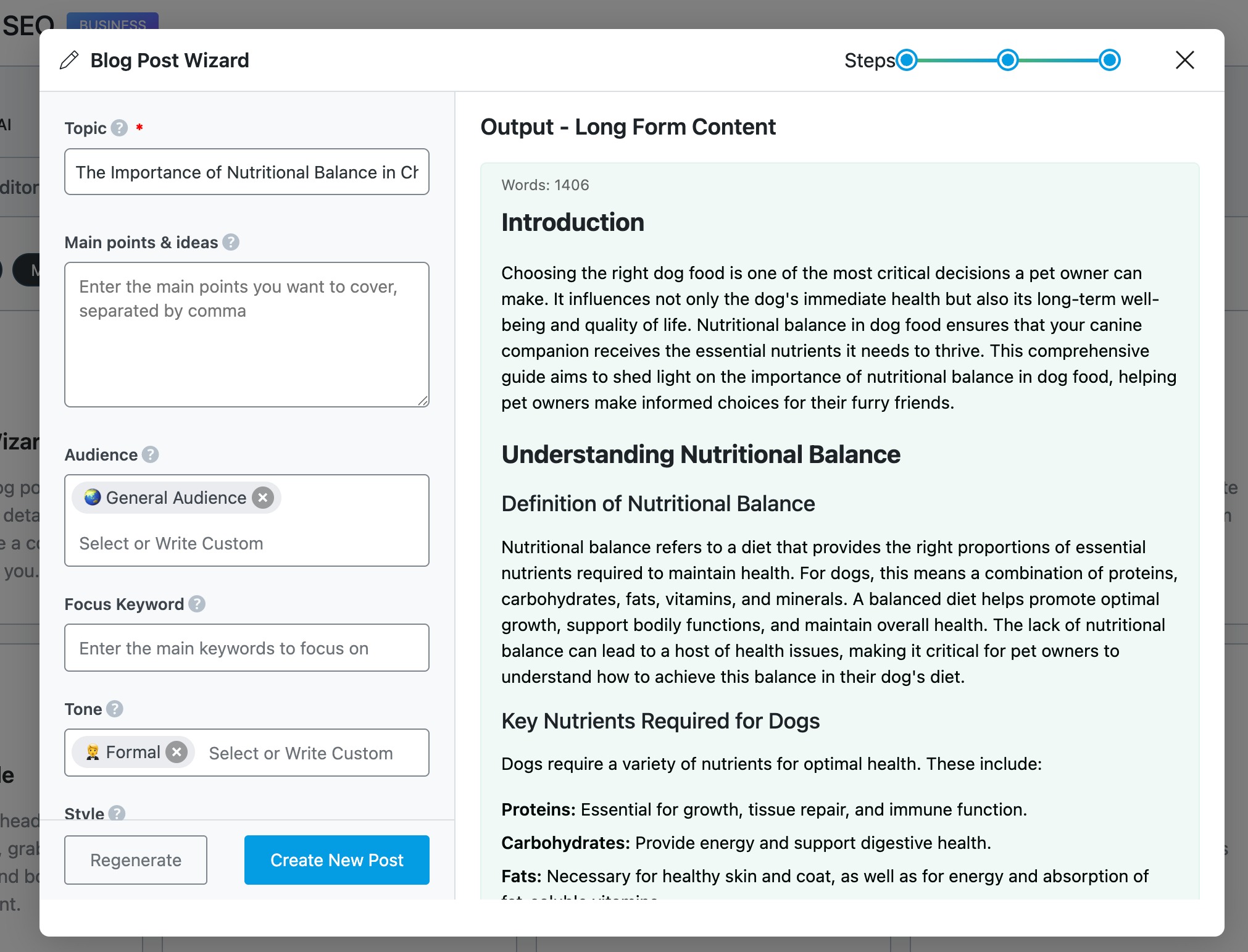Close the Blog Post Wizard dialog
Image resolution: width=1248 pixels, height=952 pixels.
(1184, 61)
